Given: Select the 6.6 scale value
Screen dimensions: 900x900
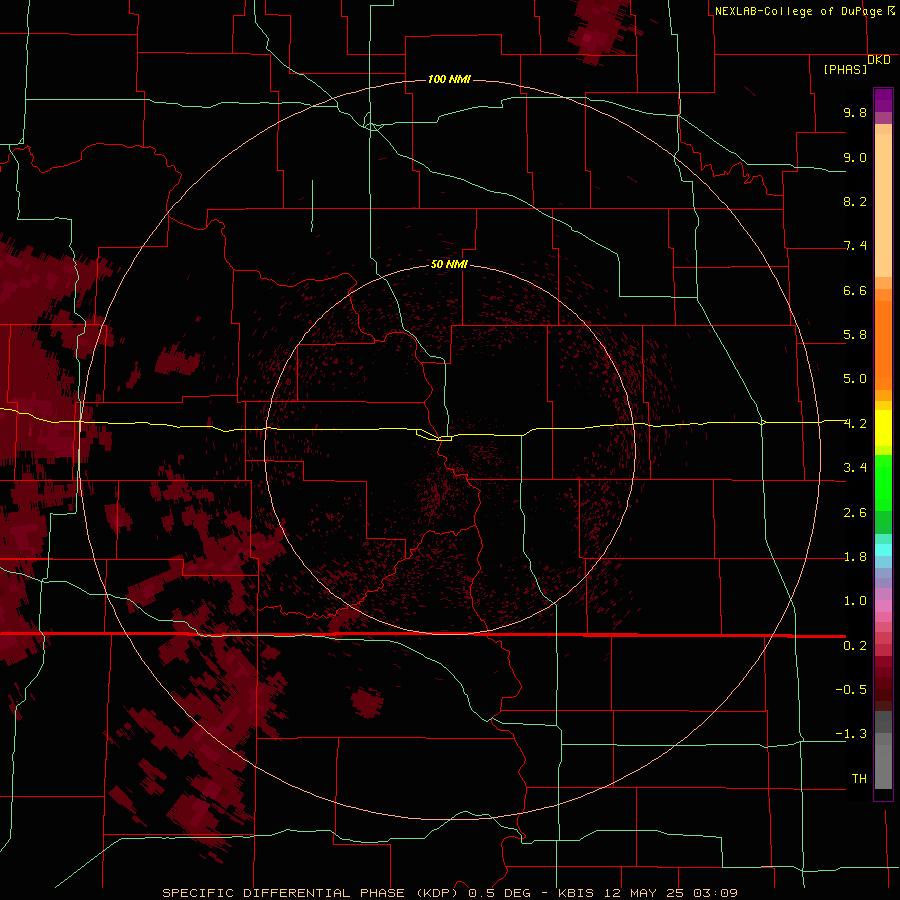Looking at the screenshot, I should [855, 290].
